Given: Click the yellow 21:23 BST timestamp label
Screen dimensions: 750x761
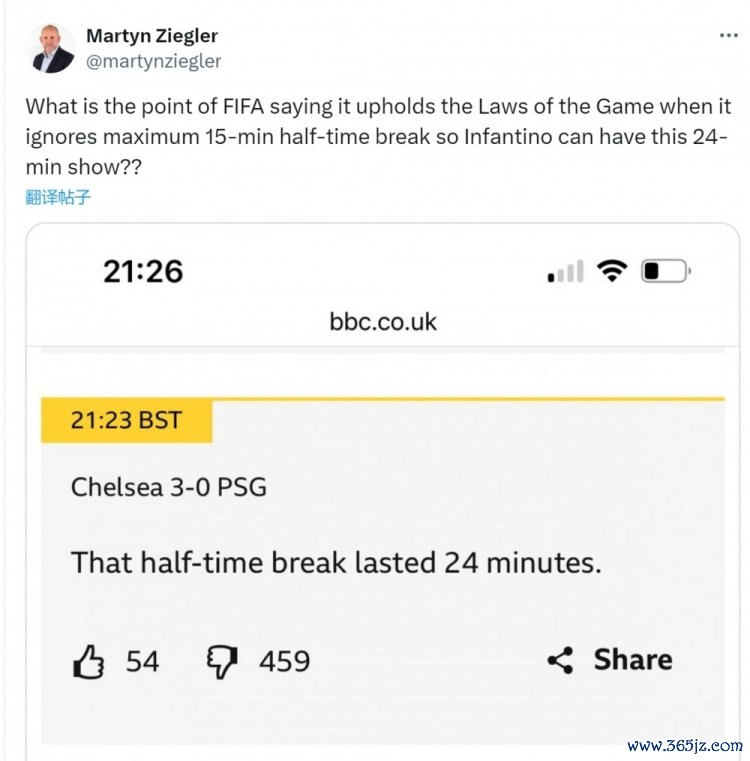Looking at the screenshot, I should click(x=126, y=420).
